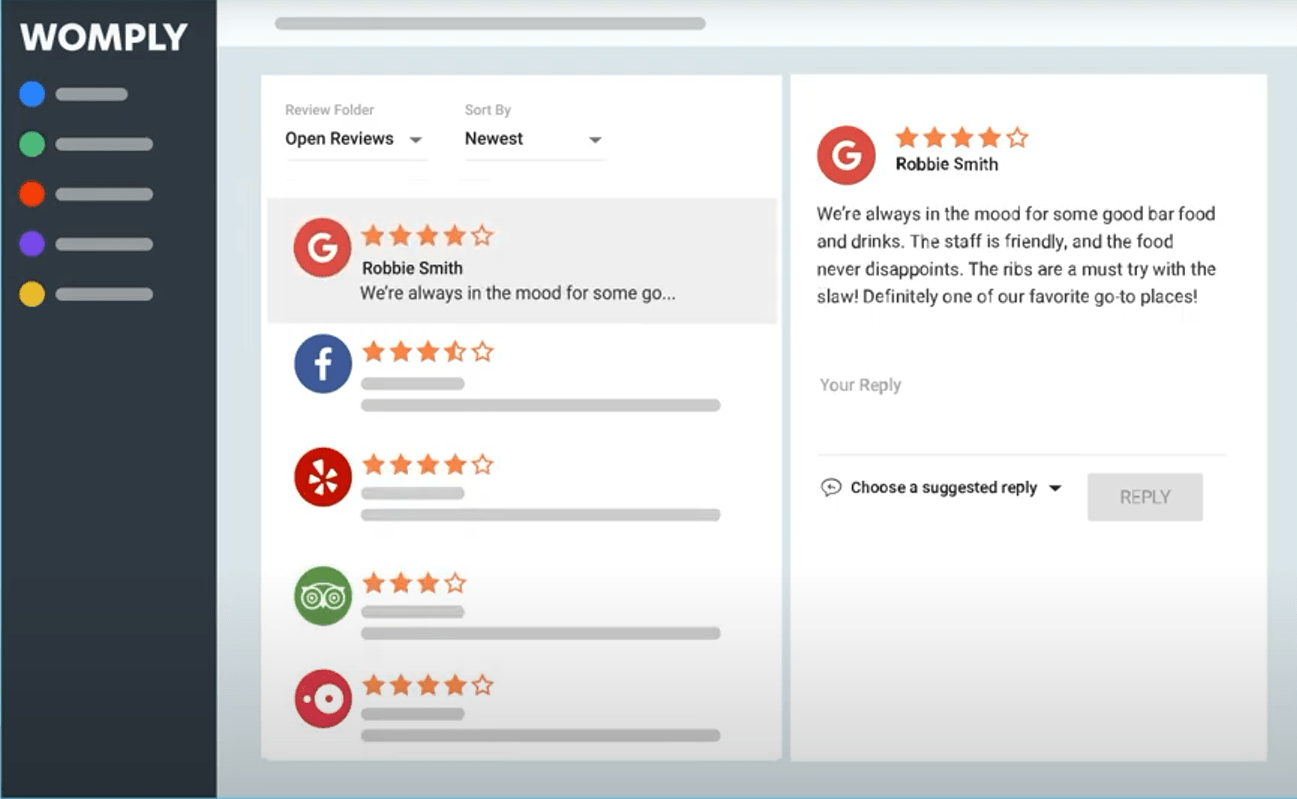Click the Review Folder label
Image resolution: width=1297 pixels, height=799 pixels.
330,110
